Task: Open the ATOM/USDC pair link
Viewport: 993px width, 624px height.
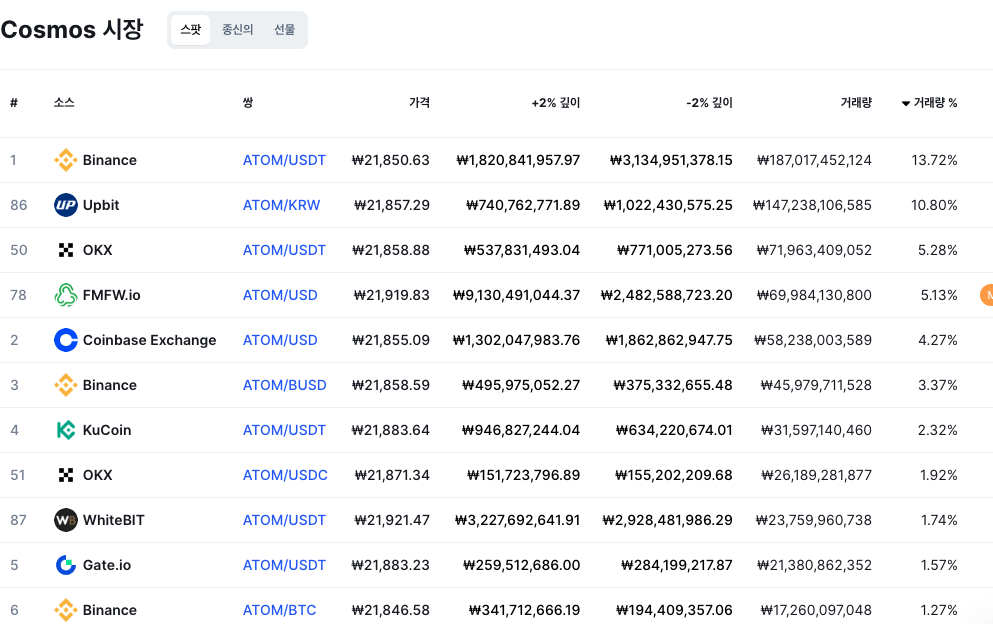Action: 285,475
